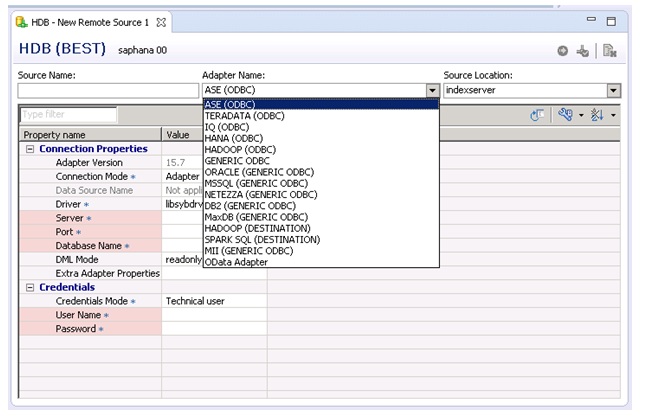Click the Password value cell
The width and height of the screenshot is (648, 420).
[214, 329]
